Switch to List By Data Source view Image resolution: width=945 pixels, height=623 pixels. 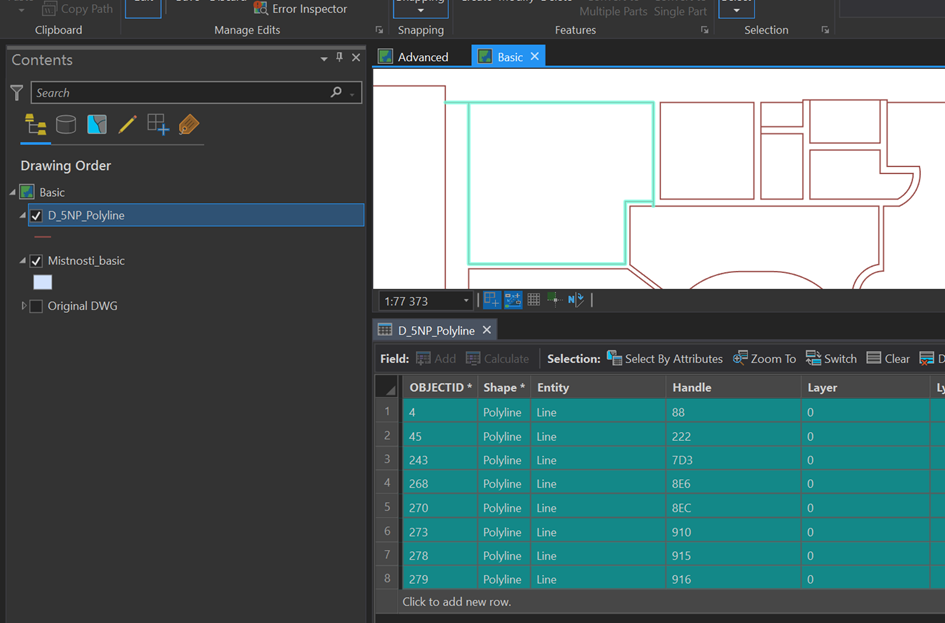(66, 124)
